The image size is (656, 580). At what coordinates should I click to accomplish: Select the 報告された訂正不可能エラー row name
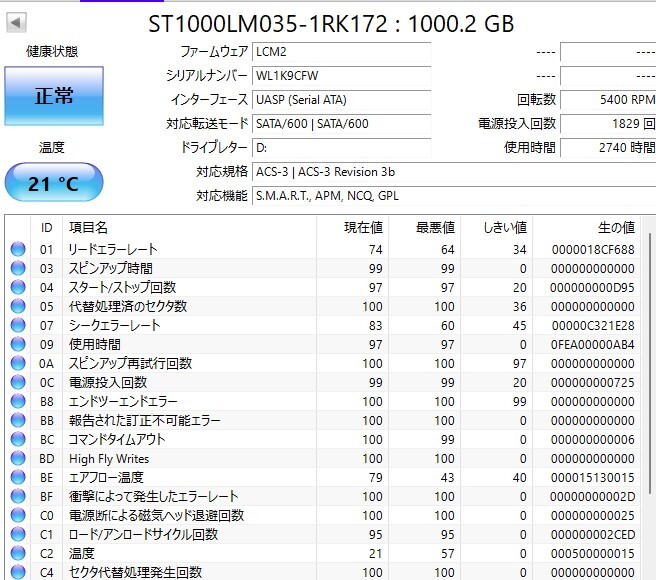pyautogui.click(x=145, y=420)
